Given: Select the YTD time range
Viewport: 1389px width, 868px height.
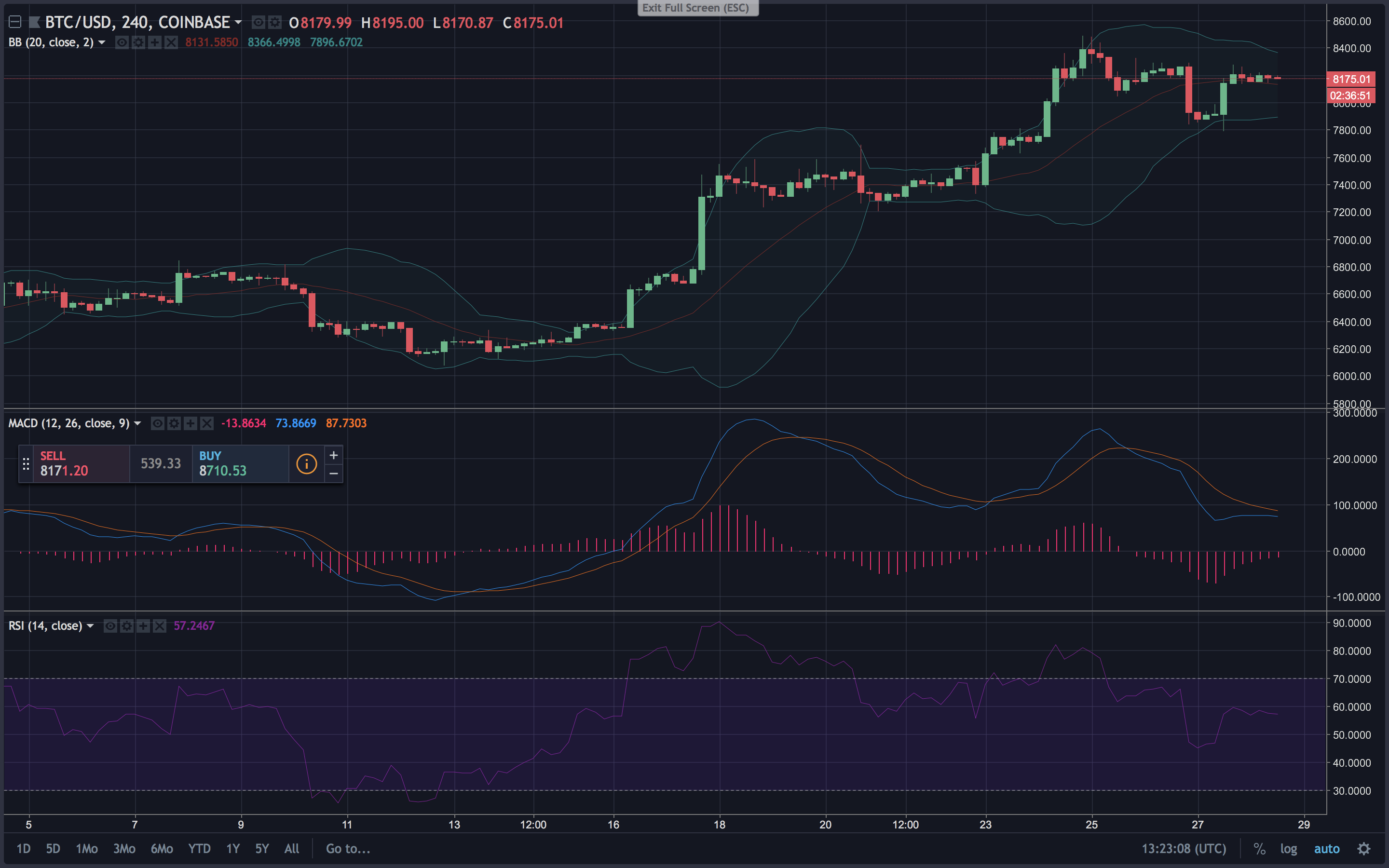Looking at the screenshot, I should pyautogui.click(x=199, y=849).
